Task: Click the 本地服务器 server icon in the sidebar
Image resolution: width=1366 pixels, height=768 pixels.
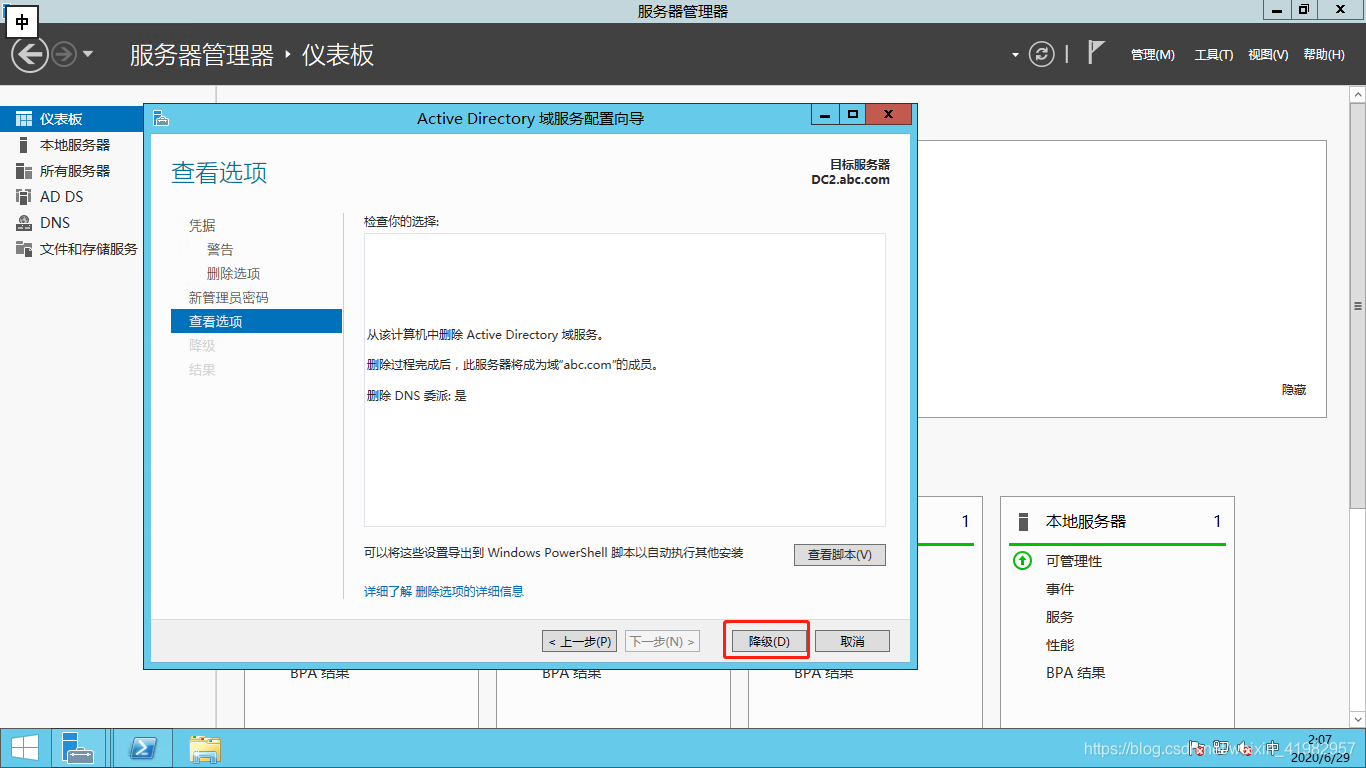Action: tap(24, 145)
